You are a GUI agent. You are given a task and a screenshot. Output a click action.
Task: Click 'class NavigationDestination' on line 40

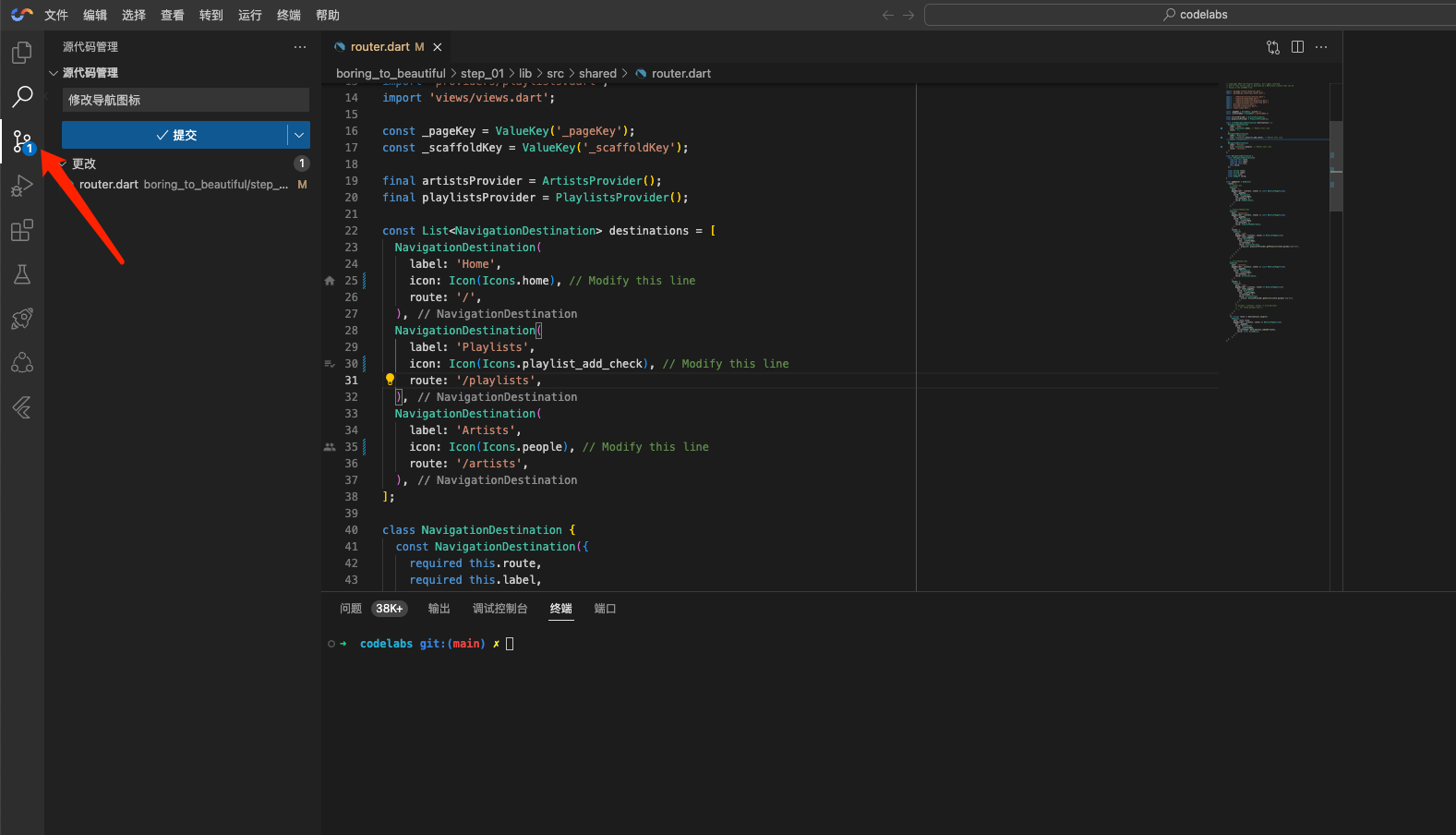(x=472, y=530)
